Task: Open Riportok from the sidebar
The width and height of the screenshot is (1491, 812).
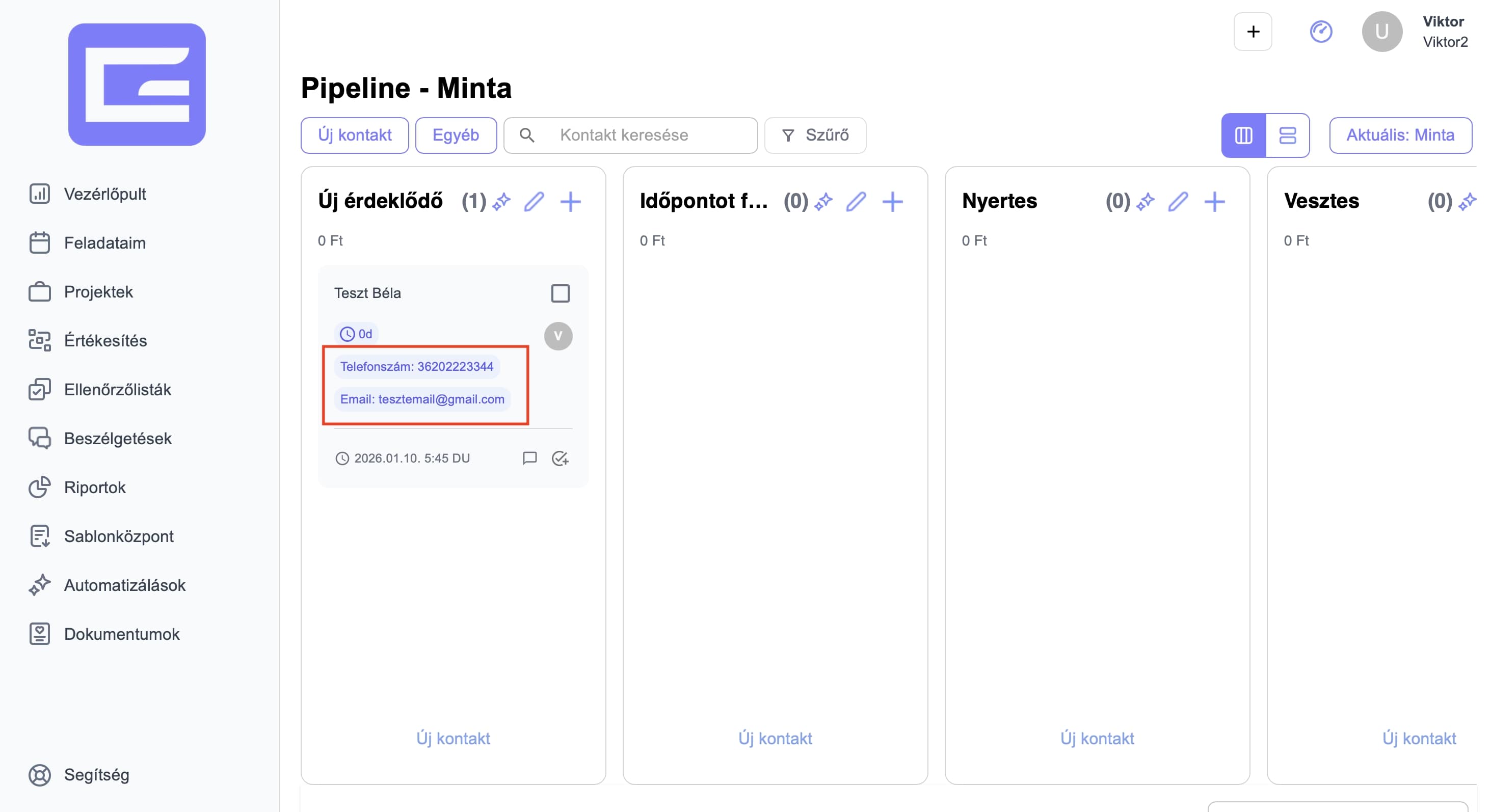Action: pos(94,488)
